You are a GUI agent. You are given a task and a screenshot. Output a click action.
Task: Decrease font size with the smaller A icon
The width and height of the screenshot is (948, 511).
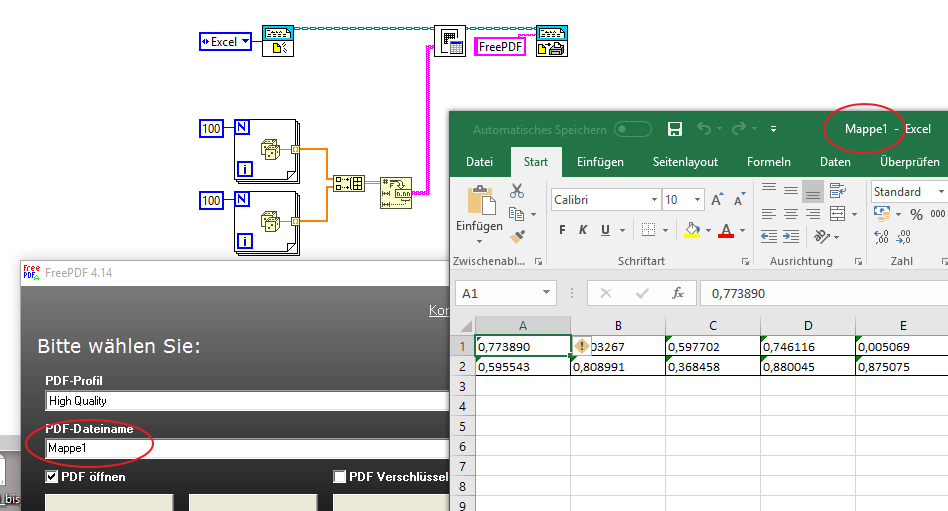[739, 200]
